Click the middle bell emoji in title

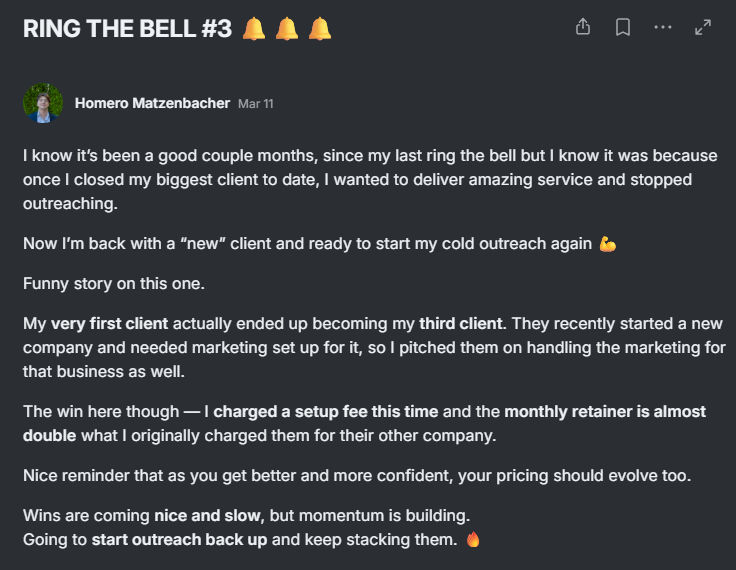[x=287, y=29]
